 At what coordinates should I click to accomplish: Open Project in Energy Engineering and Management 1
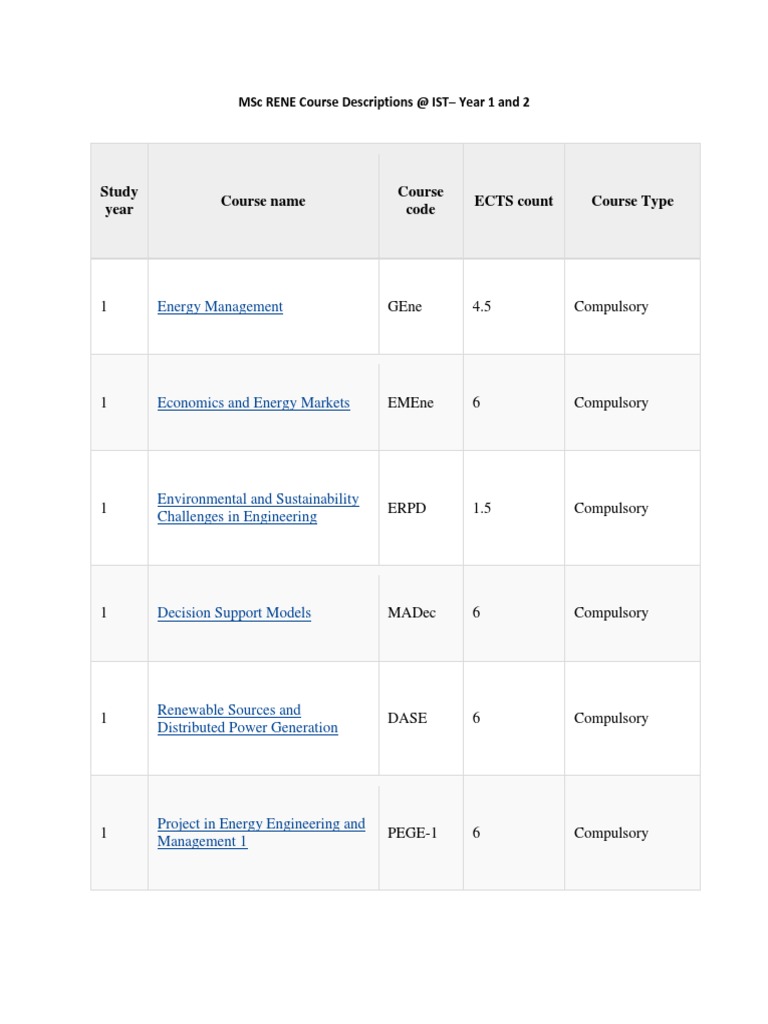pyautogui.click(x=261, y=833)
